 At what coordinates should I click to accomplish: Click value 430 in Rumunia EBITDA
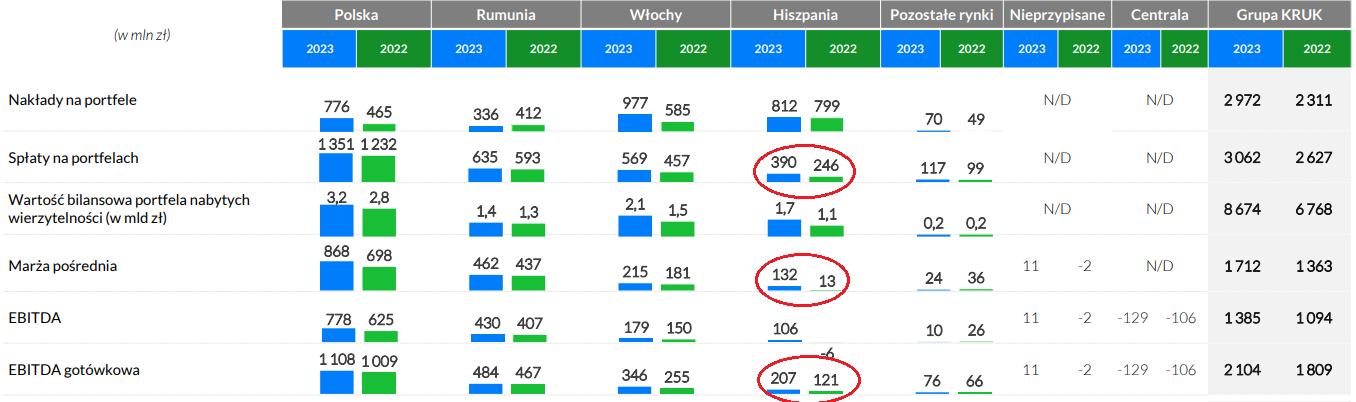[485, 324]
